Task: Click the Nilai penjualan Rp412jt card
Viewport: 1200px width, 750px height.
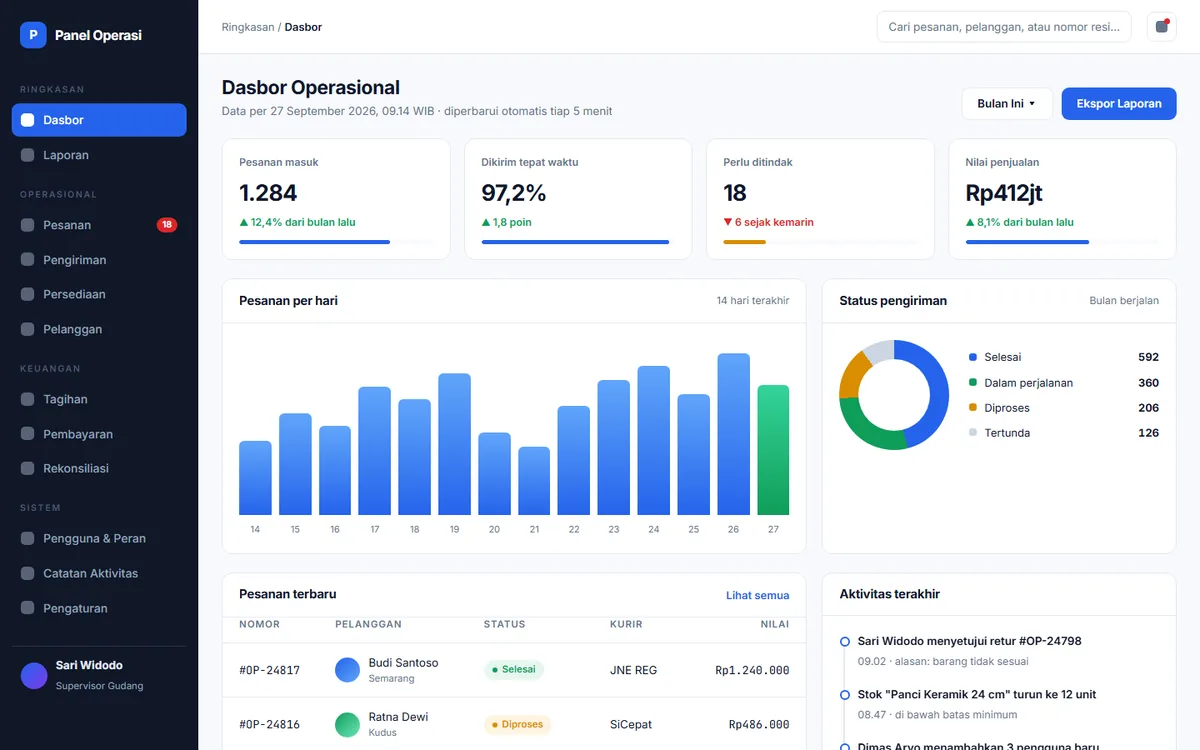Action: coord(1062,199)
